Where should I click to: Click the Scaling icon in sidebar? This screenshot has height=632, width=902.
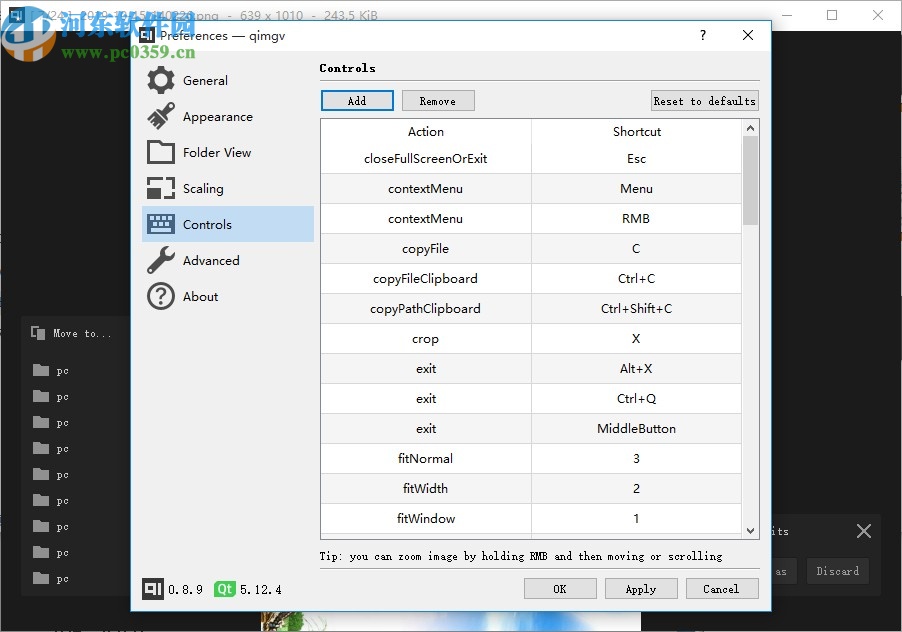point(160,188)
